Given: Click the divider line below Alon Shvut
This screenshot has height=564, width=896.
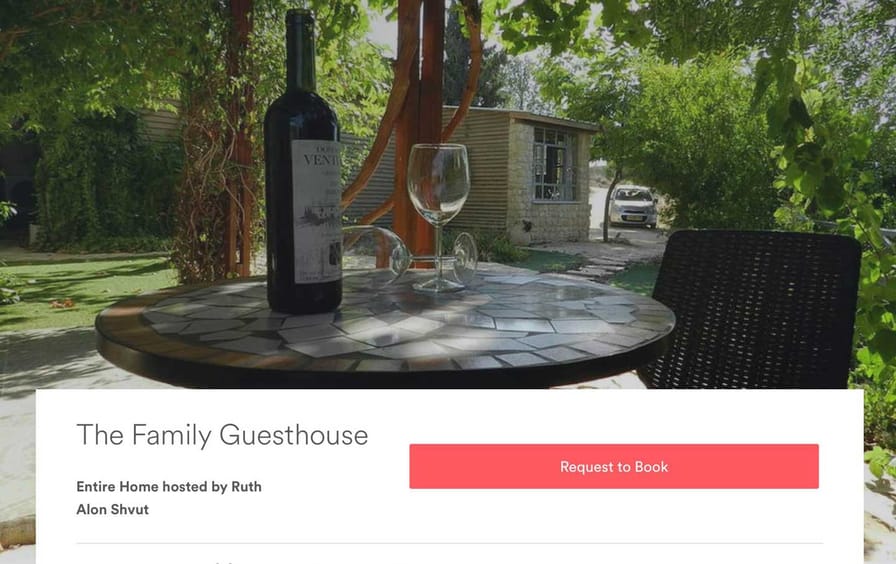Looking at the screenshot, I should click(450, 543).
